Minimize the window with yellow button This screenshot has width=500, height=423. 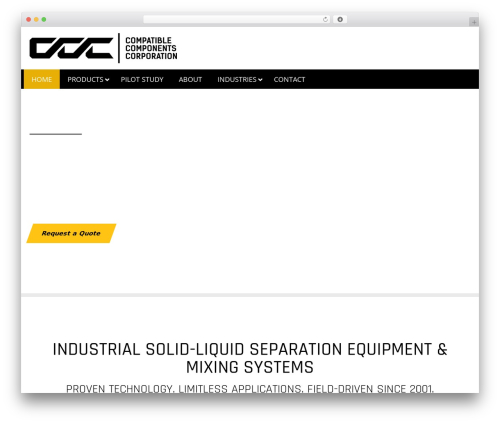(36, 20)
